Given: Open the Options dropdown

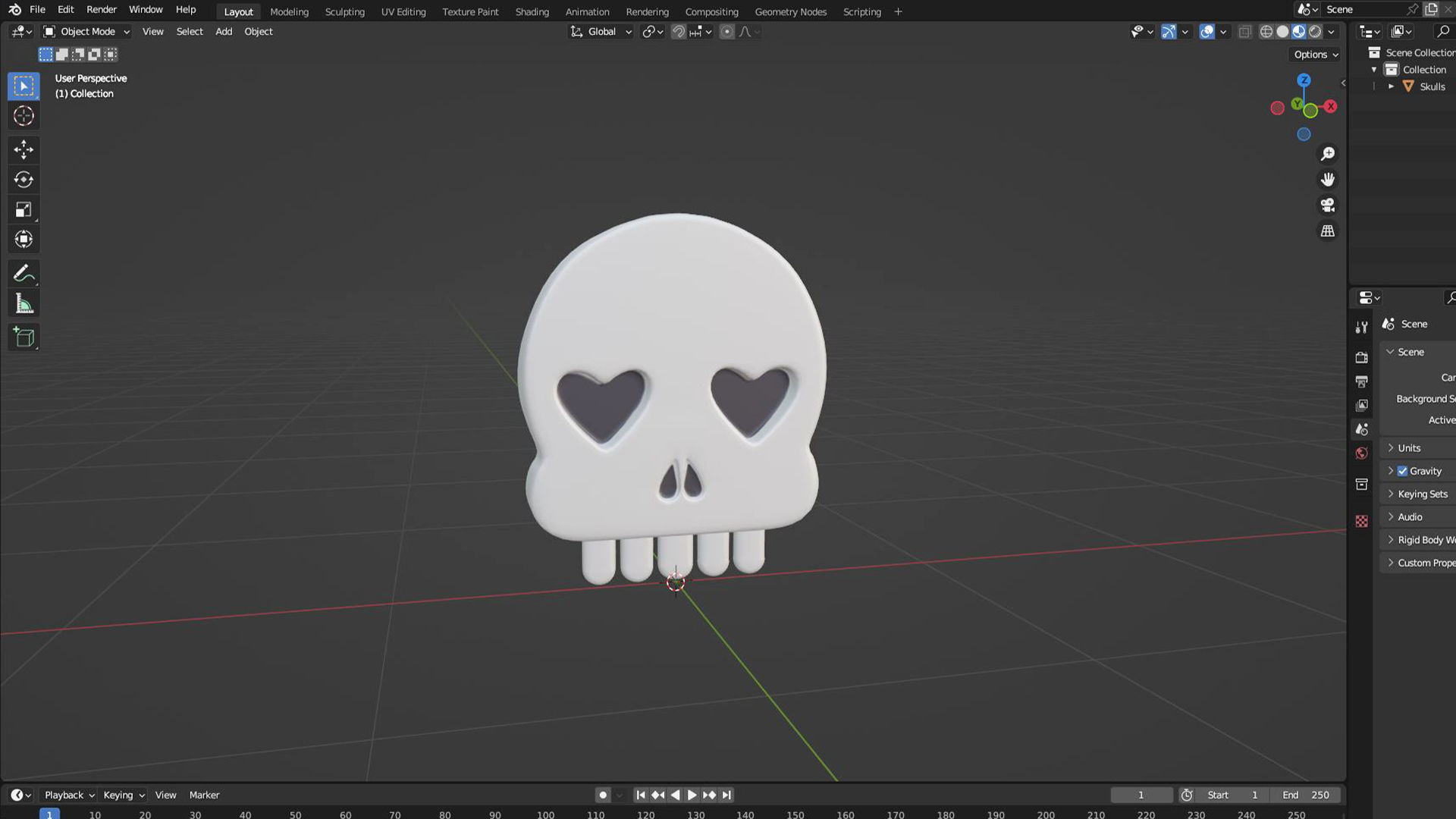Looking at the screenshot, I should tap(1316, 55).
